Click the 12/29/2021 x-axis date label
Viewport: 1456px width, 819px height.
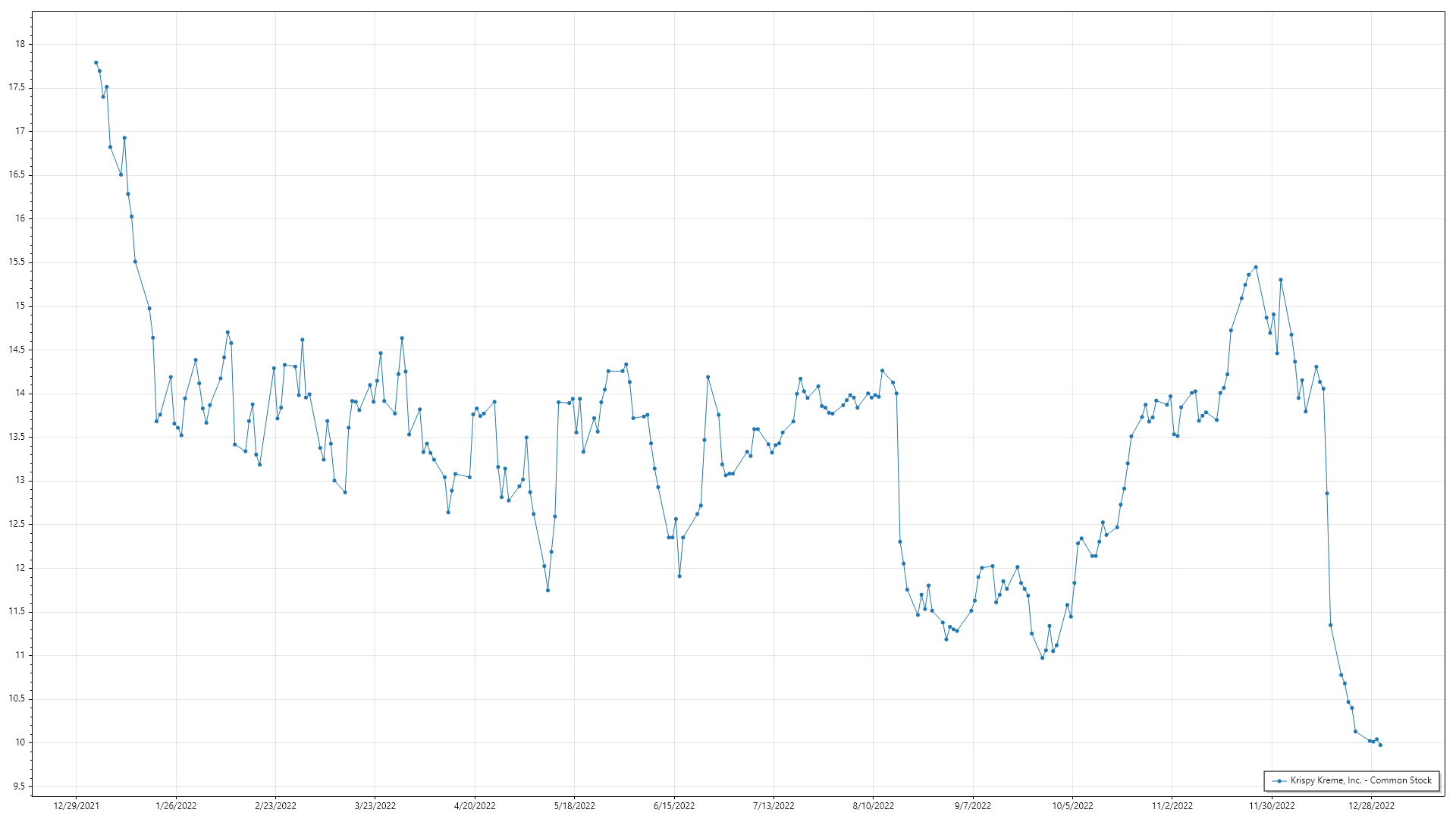pos(76,805)
